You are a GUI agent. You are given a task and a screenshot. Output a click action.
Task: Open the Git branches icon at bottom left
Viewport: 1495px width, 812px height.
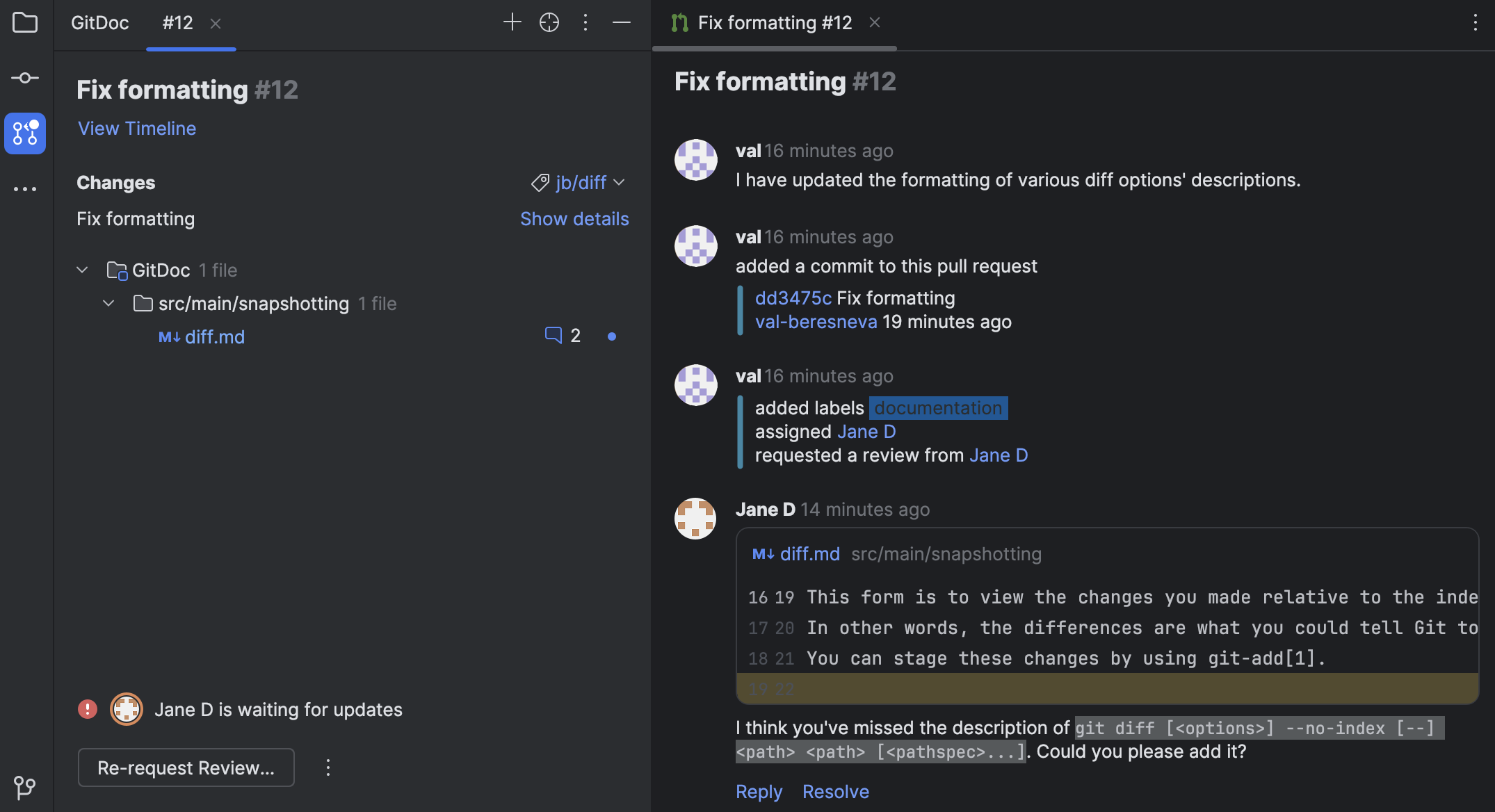(25, 788)
